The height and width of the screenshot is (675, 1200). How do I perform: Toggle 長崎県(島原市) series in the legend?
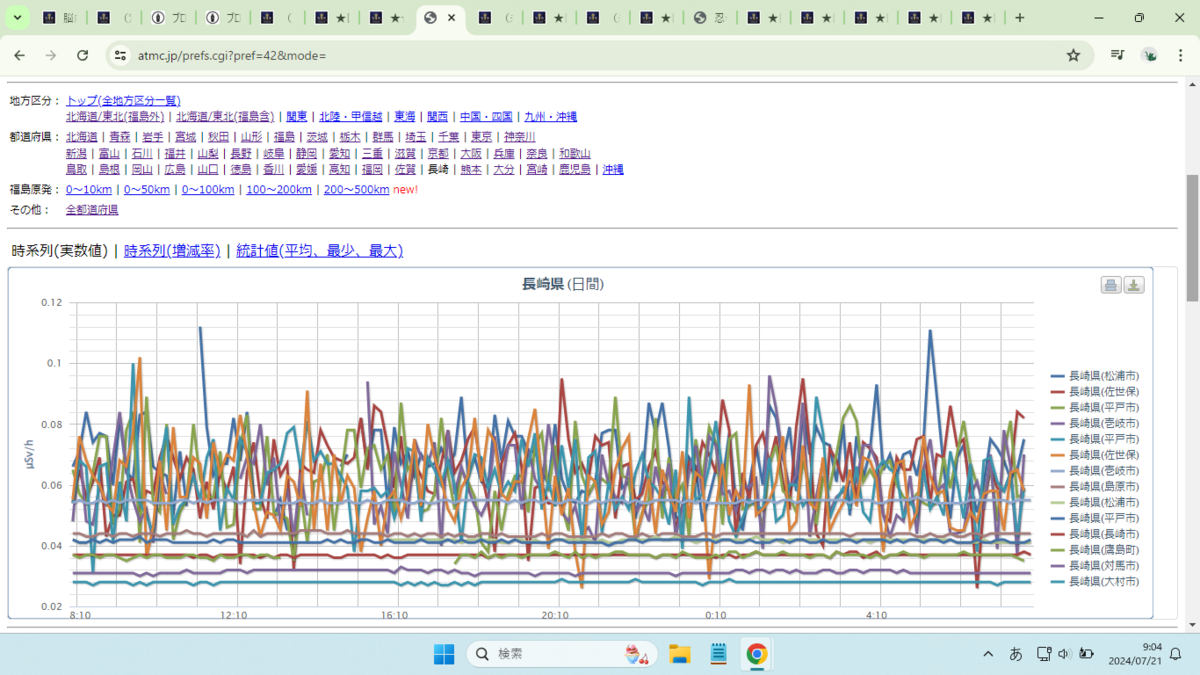coord(1095,486)
